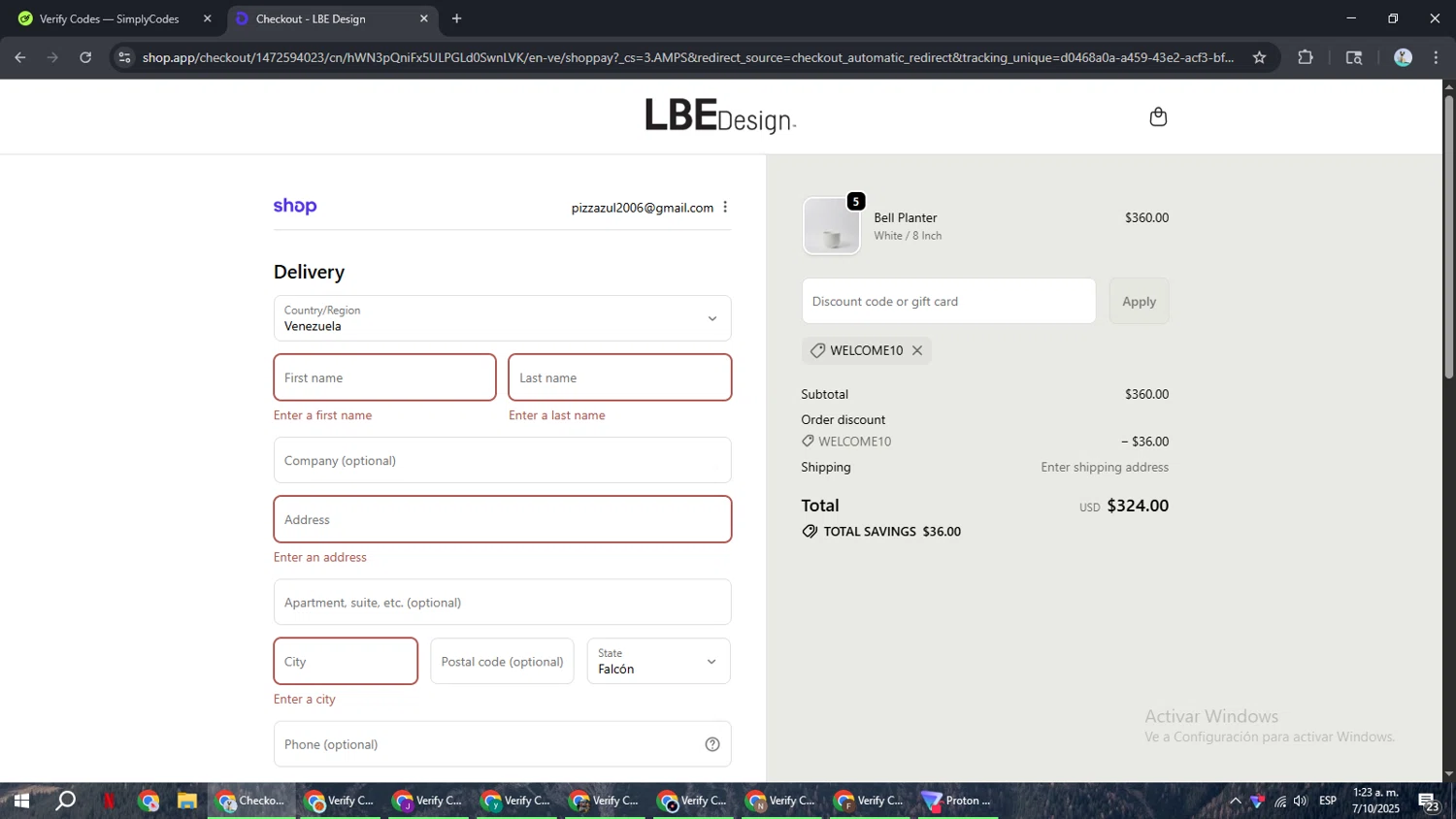Click the Apply discount button
The image size is (1456, 819).
pos(1139,301)
